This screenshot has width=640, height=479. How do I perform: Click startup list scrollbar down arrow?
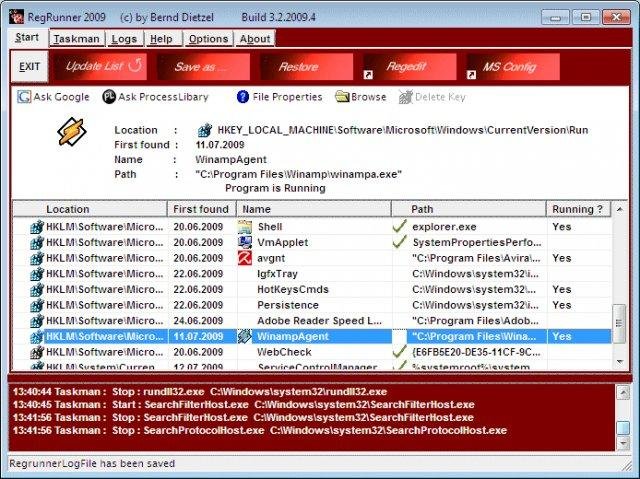tap(620, 361)
